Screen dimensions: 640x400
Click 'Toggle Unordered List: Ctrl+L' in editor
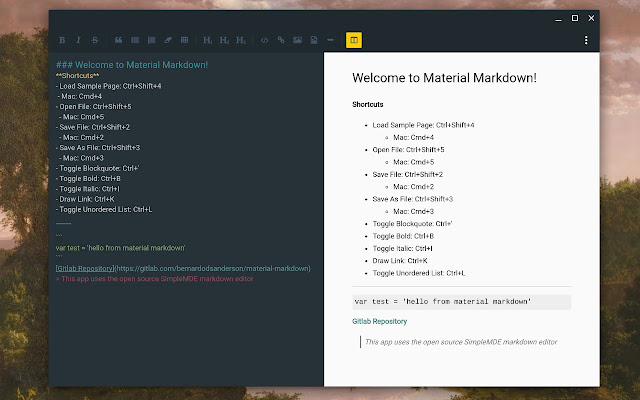(104, 209)
